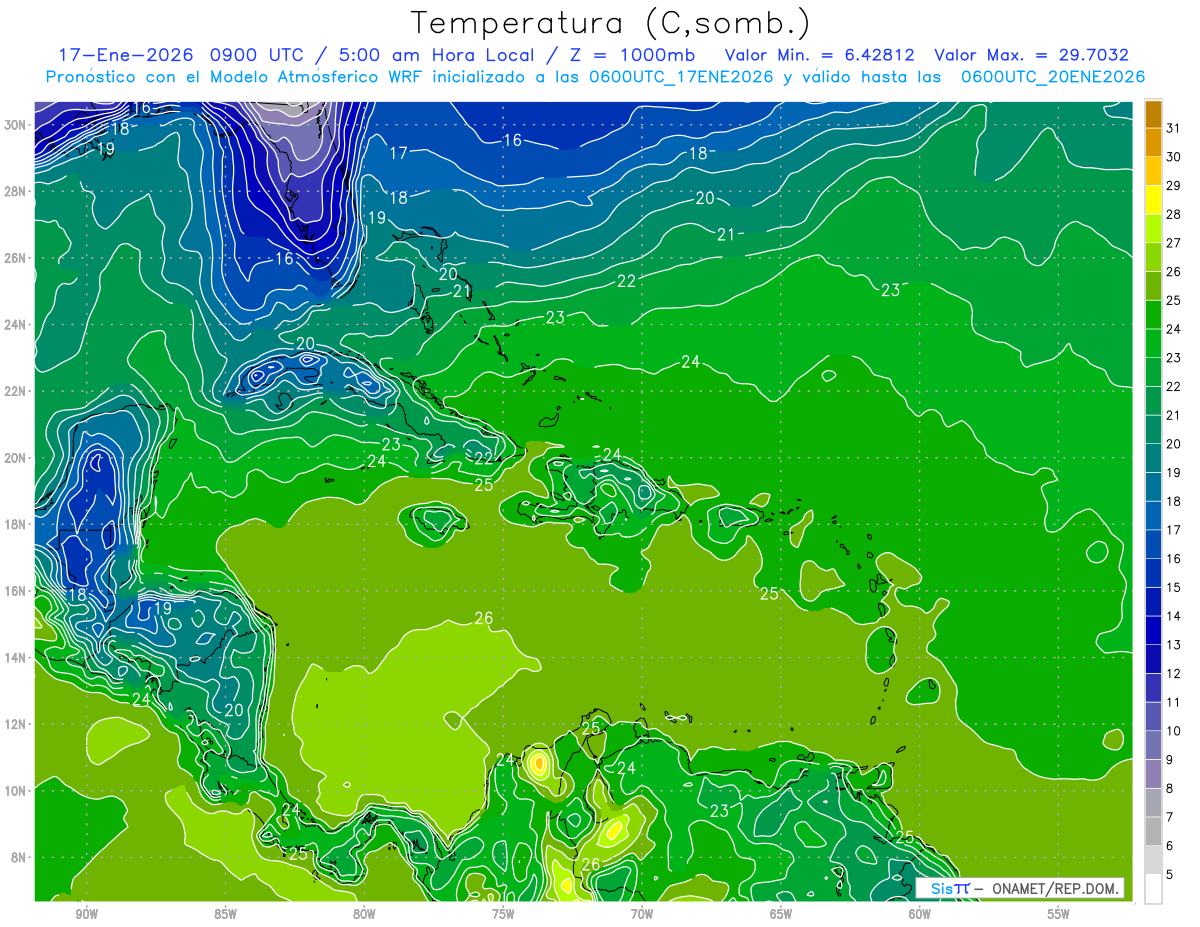1200x927 pixels.
Task: Click the '14N' latitude axis label
Action: point(15,658)
